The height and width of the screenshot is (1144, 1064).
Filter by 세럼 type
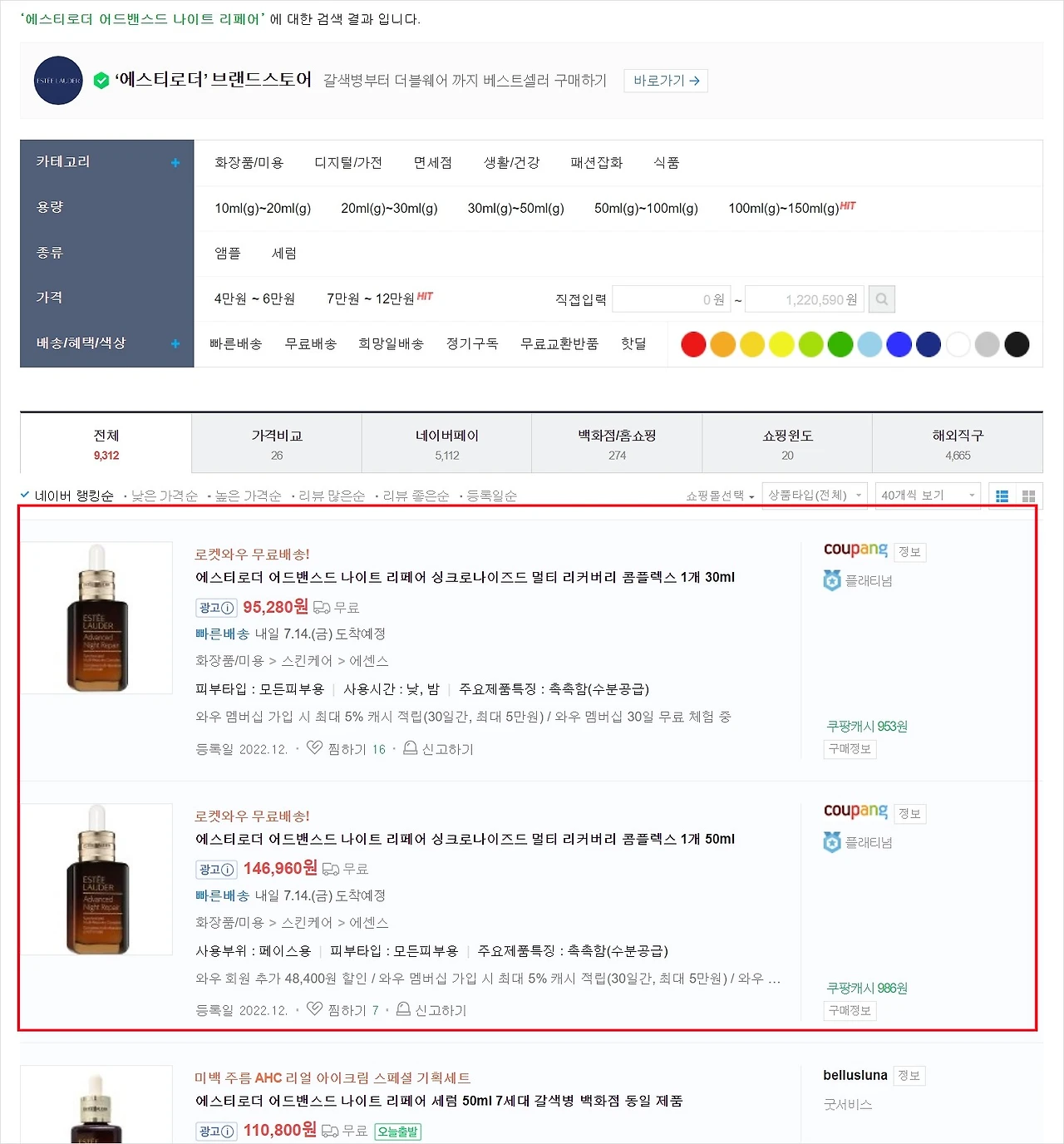click(284, 254)
